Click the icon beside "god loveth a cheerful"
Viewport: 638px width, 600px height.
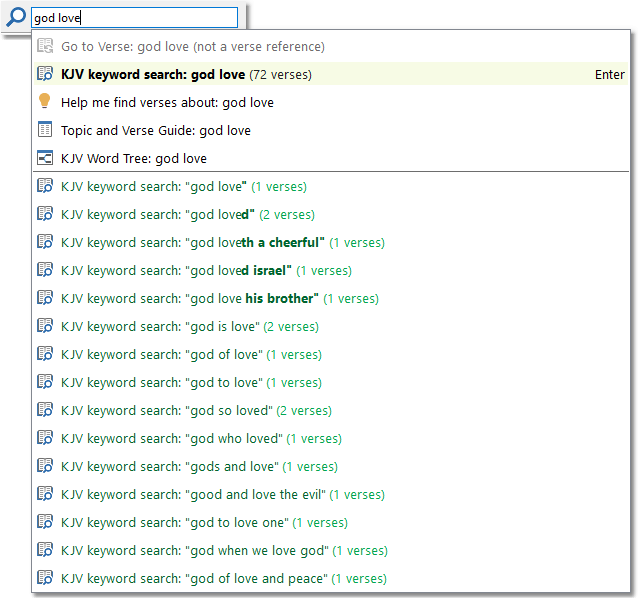pyautogui.click(x=45, y=242)
